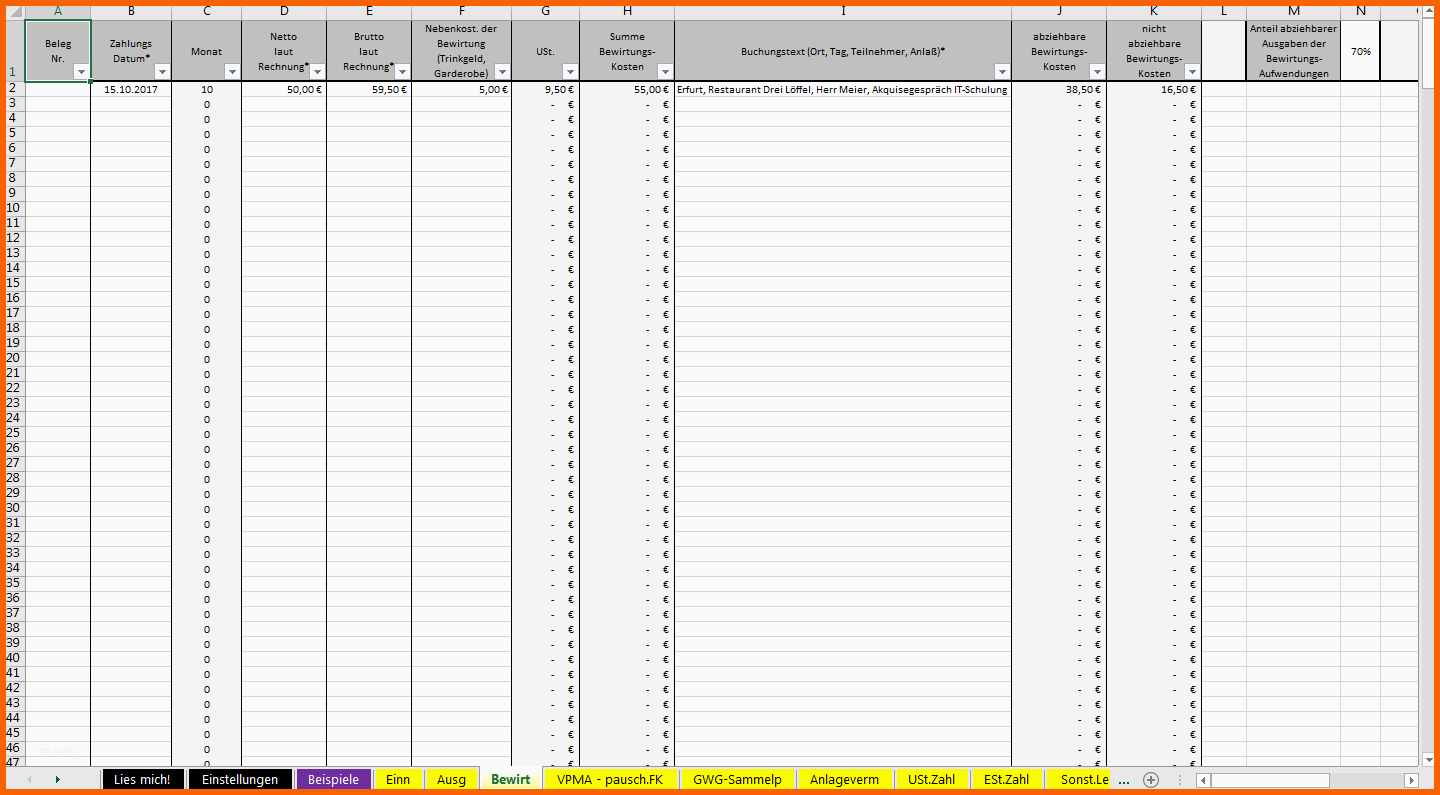This screenshot has height=795, width=1440.
Task: Open the abziehbare Bewirtungs-Kosten filter
Action: (1097, 72)
